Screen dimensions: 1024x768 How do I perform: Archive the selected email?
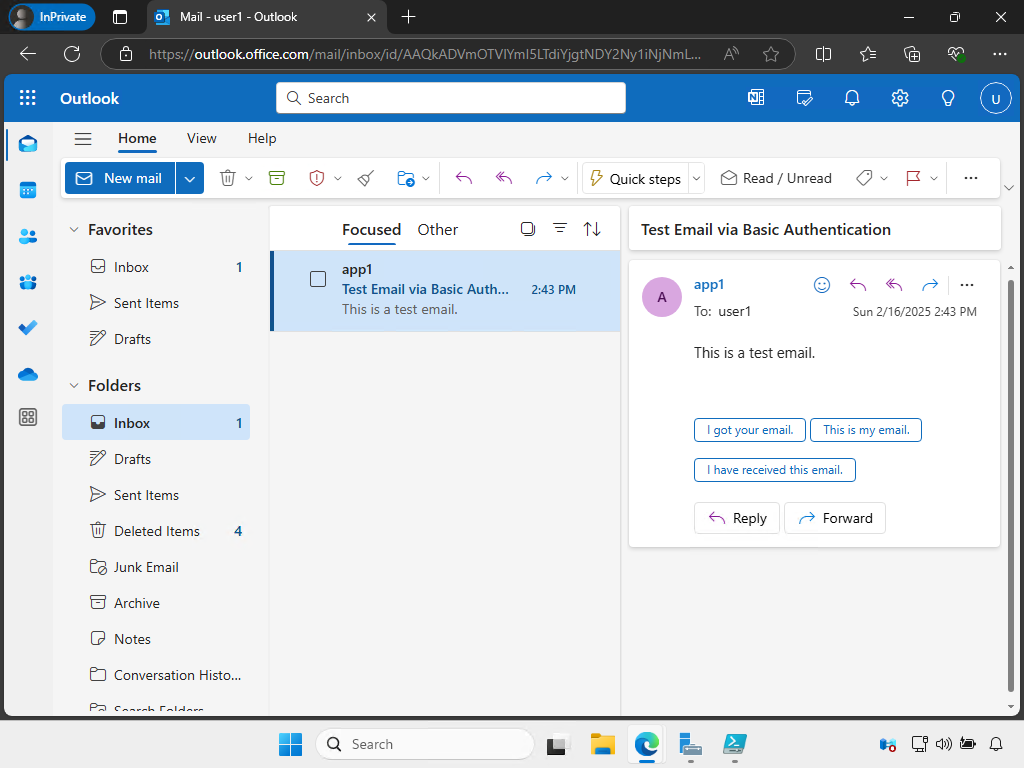click(x=277, y=178)
